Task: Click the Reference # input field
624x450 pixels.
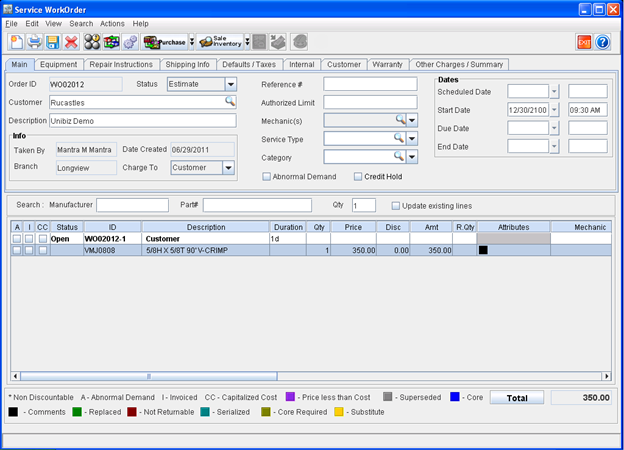Action: click(x=370, y=84)
